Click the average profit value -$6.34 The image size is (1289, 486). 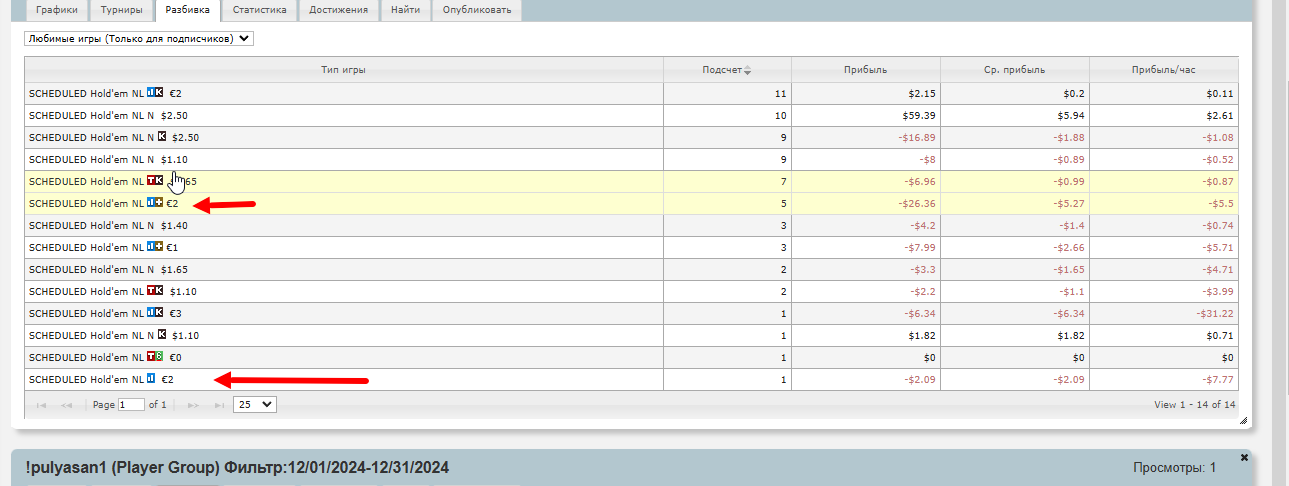point(1068,313)
